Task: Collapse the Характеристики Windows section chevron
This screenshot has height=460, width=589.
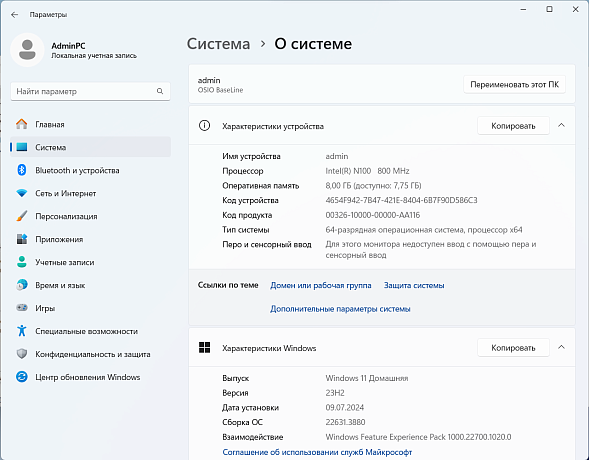Action: click(x=561, y=347)
